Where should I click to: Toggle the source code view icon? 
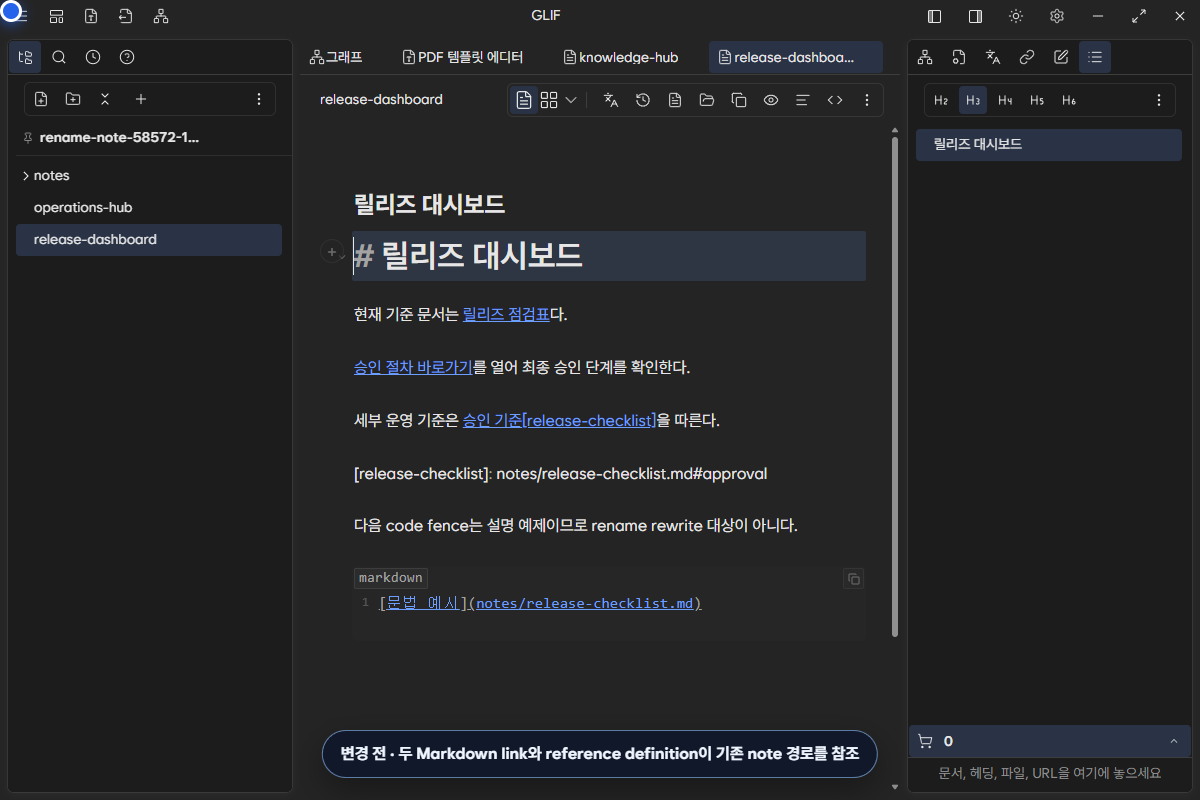[835, 100]
